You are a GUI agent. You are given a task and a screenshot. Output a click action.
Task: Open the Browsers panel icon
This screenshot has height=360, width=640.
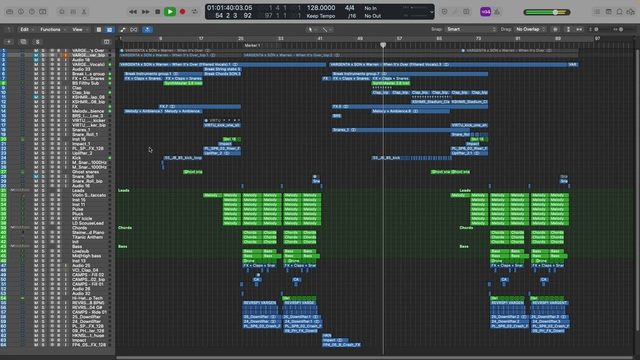click(x=631, y=12)
